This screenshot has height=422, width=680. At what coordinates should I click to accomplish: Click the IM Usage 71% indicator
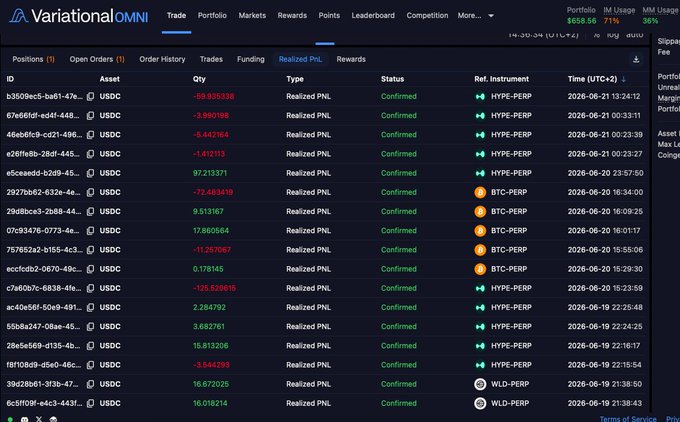[x=611, y=20]
